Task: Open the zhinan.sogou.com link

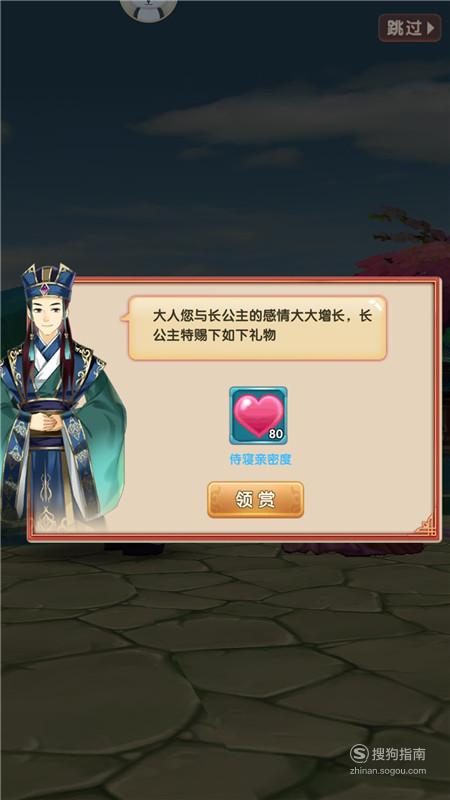Action: click(388, 771)
